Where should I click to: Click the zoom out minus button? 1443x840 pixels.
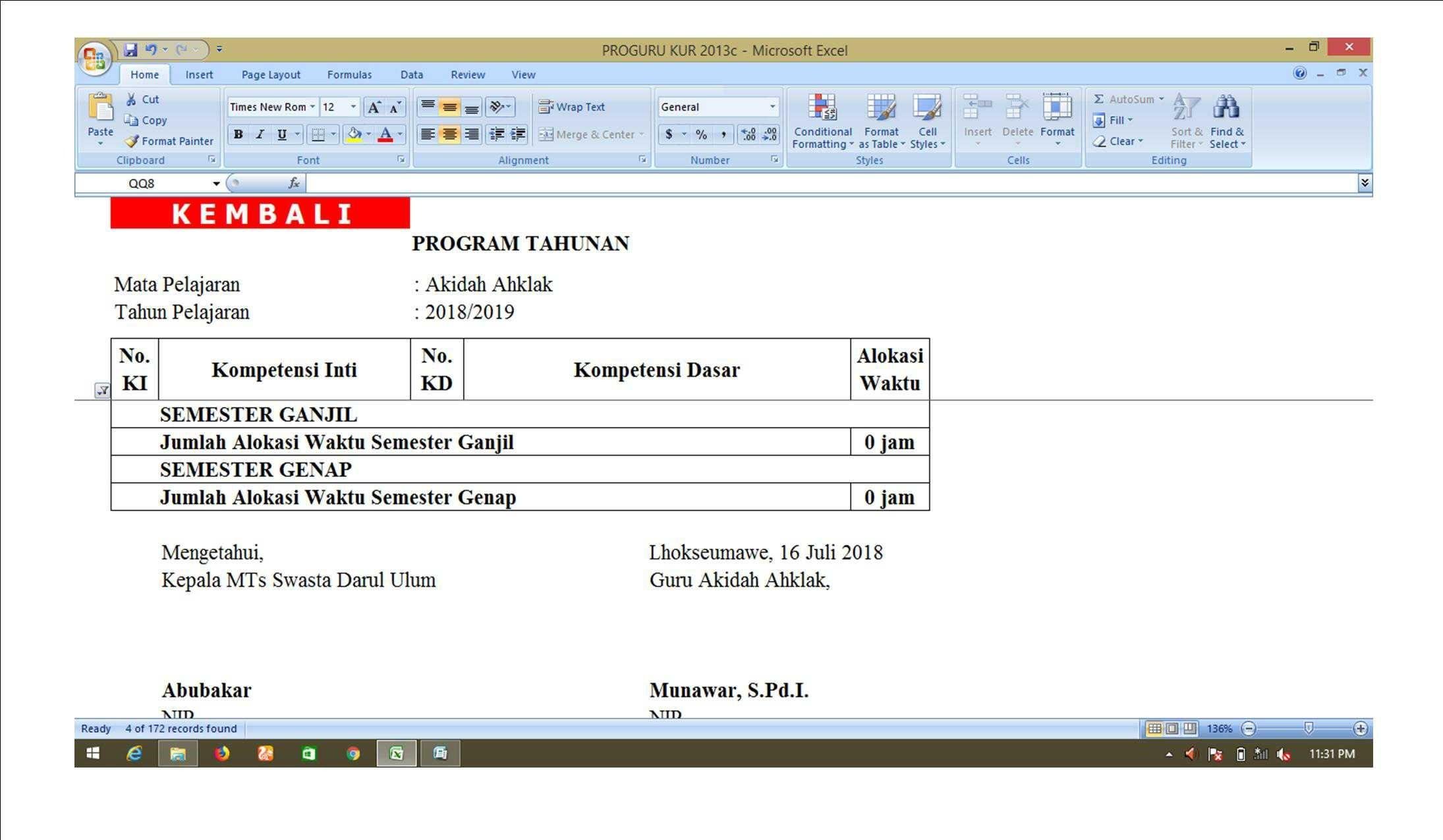point(1249,729)
